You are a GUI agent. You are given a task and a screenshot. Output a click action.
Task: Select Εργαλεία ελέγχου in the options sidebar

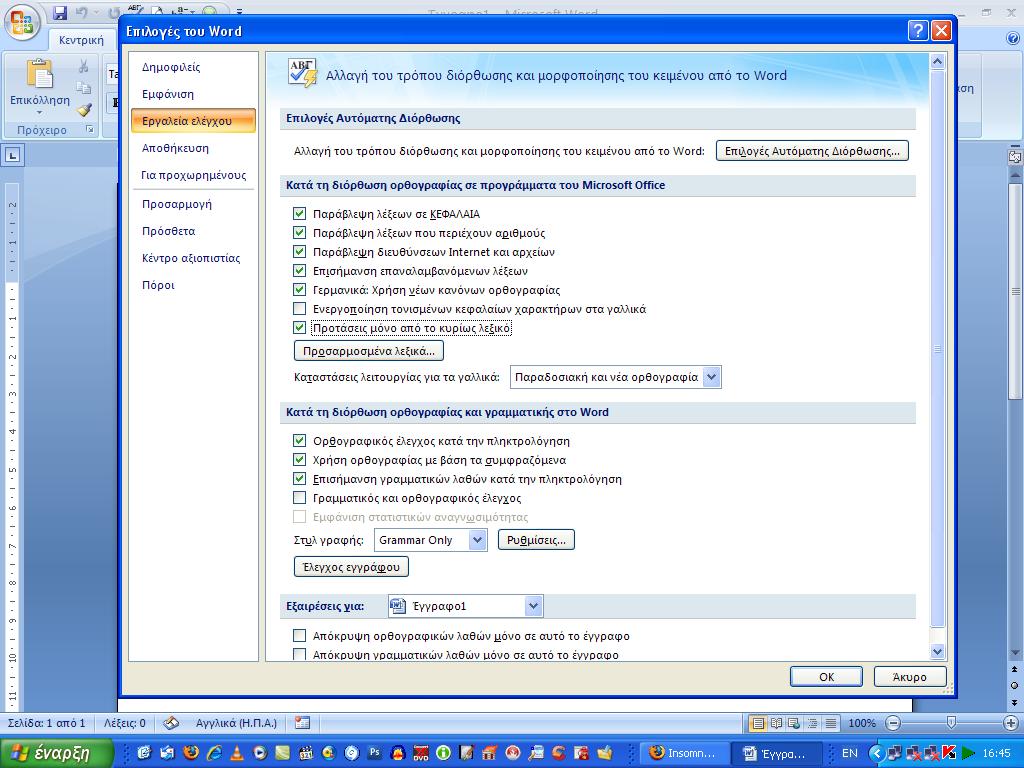click(193, 121)
